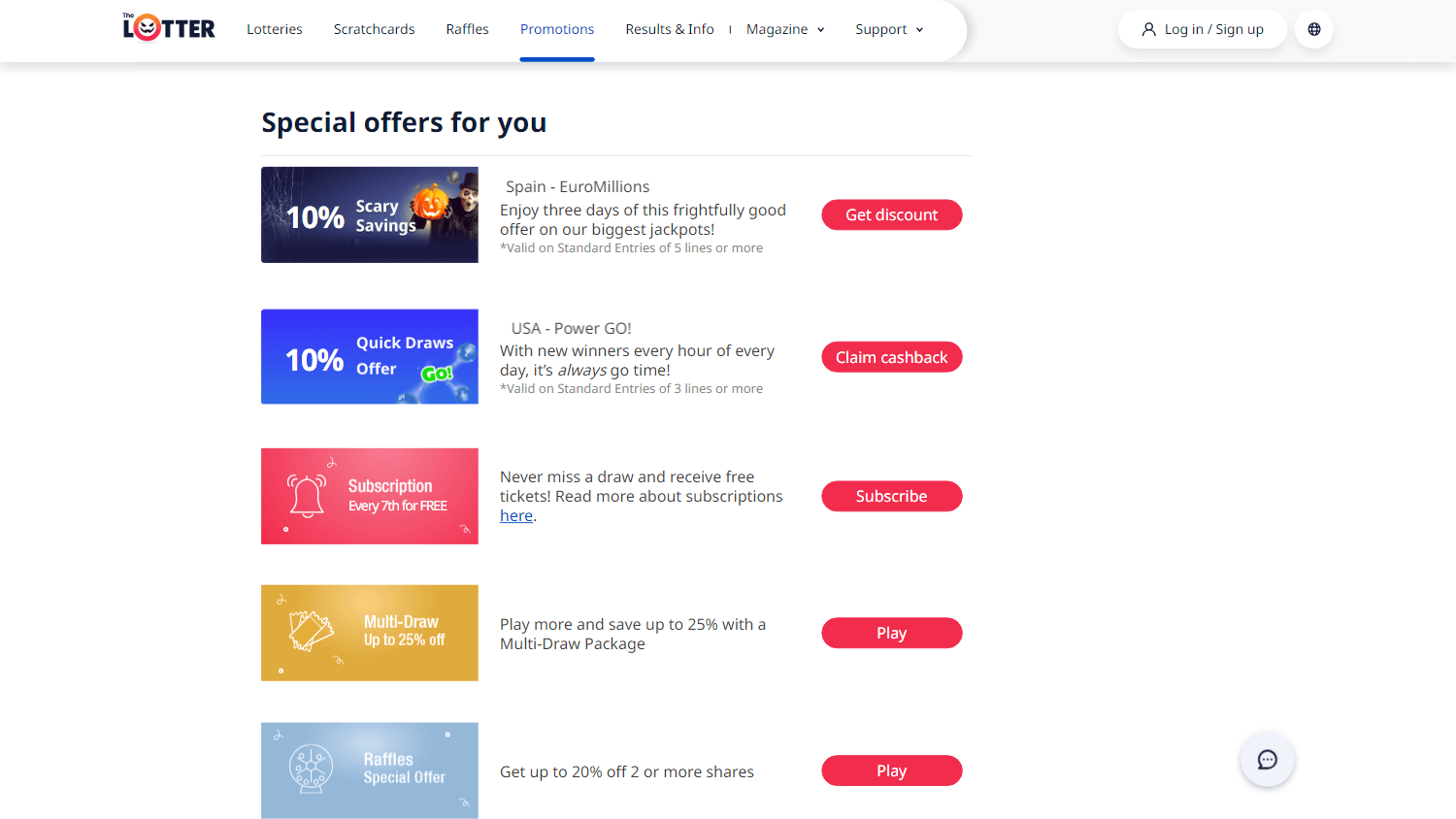
Task: Click the Claim cashback button
Action: [892, 357]
